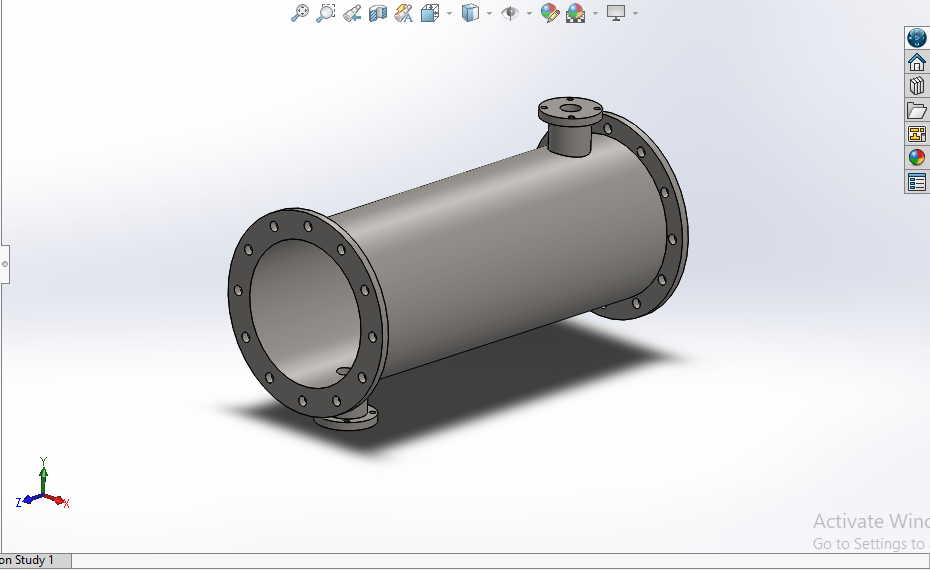Screen dimensions: 930x570
Task: Click the Apply Scene icon
Action: (x=575, y=13)
